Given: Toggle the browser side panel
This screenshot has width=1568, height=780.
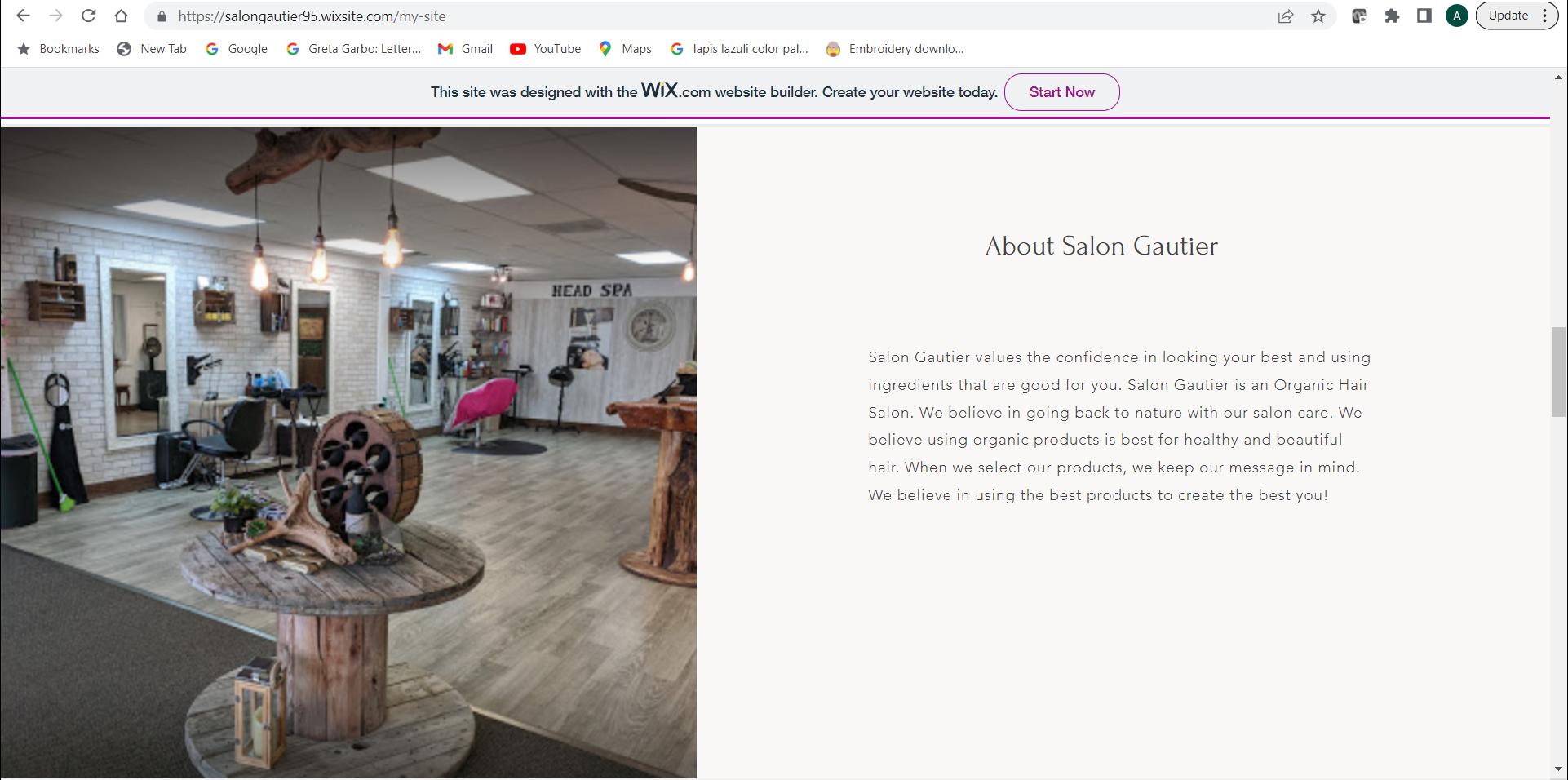Looking at the screenshot, I should tap(1424, 16).
